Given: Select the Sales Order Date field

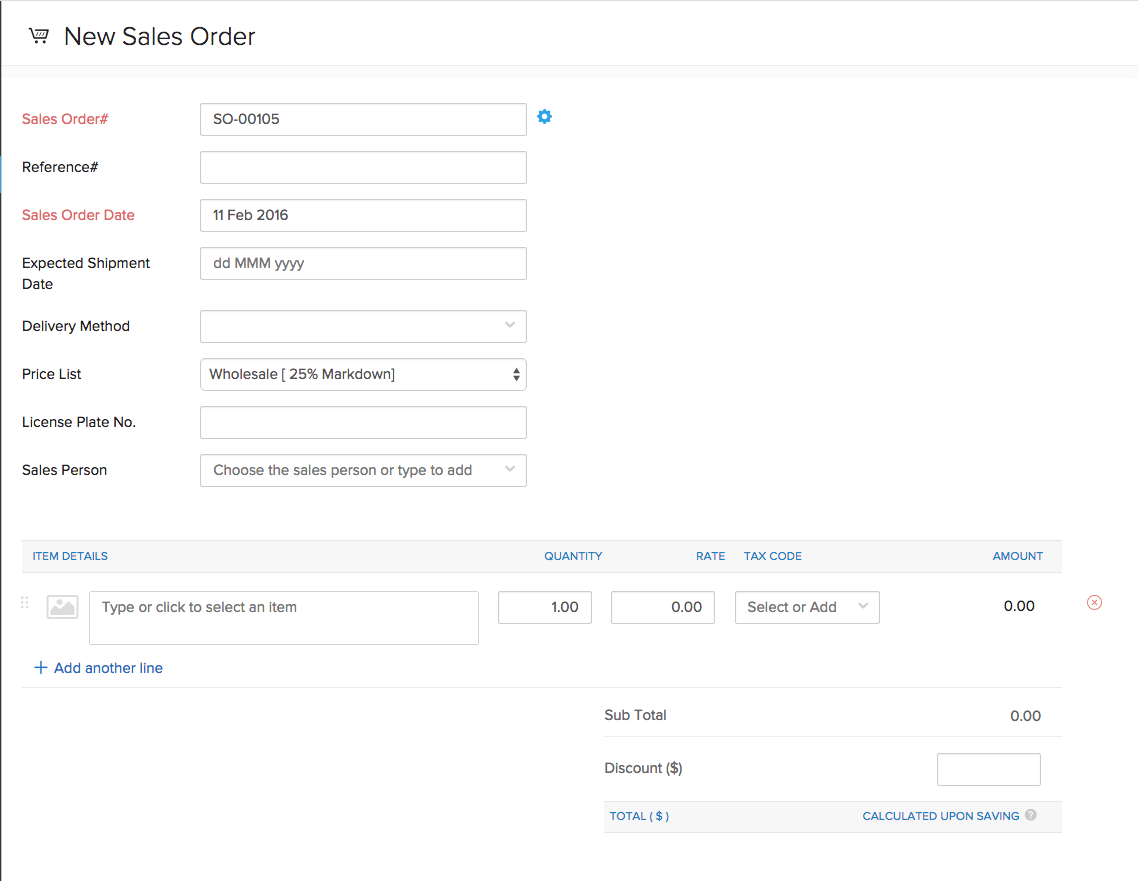Looking at the screenshot, I should (363, 215).
